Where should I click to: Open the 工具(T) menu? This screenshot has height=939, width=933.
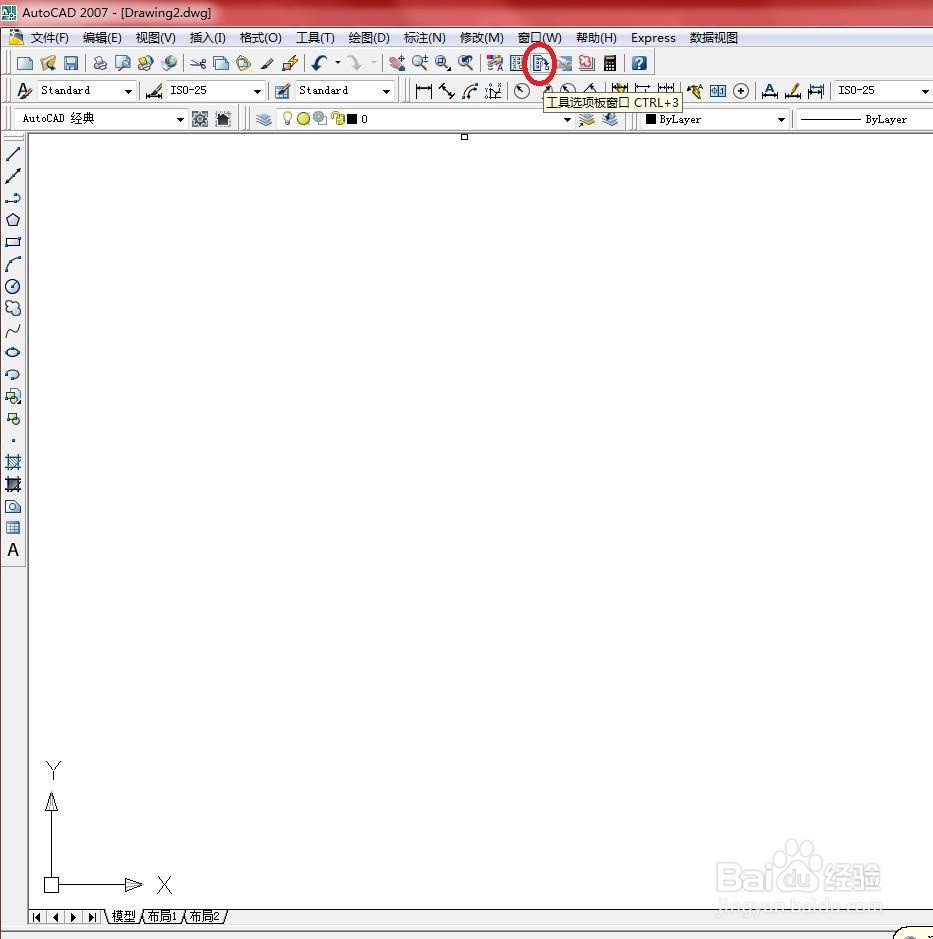point(315,38)
